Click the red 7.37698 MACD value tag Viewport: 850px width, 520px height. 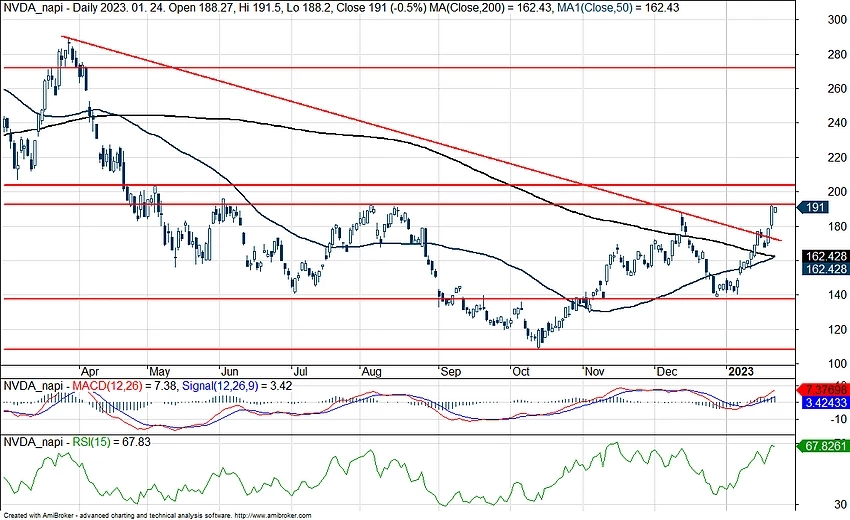pos(825,390)
